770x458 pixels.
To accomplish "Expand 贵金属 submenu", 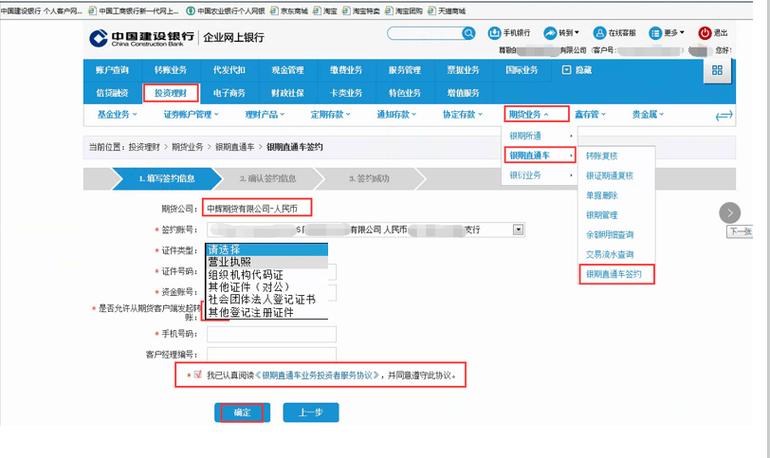I will [x=648, y=114].
